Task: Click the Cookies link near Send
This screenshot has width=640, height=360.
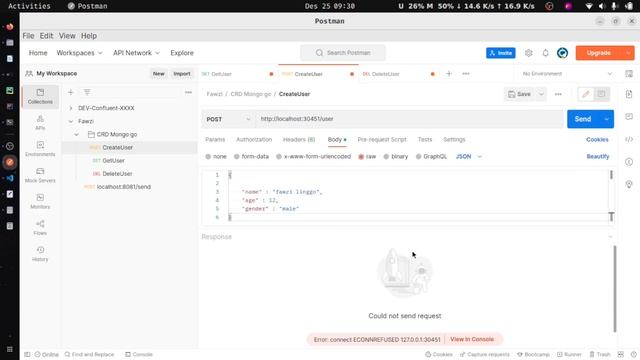Action: (x=597, y=140)
